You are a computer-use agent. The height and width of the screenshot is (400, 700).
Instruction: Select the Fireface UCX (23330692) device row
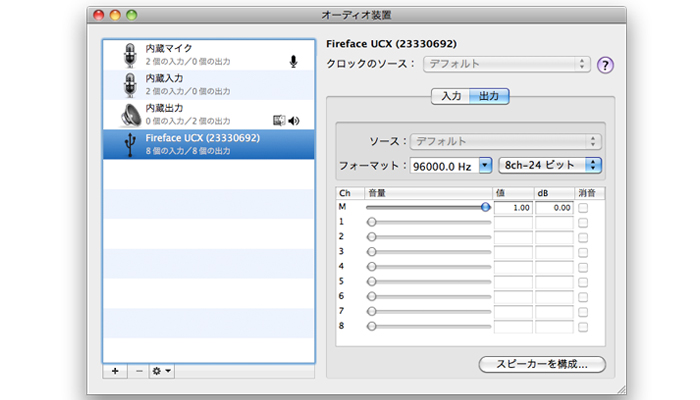coord(208,145)
